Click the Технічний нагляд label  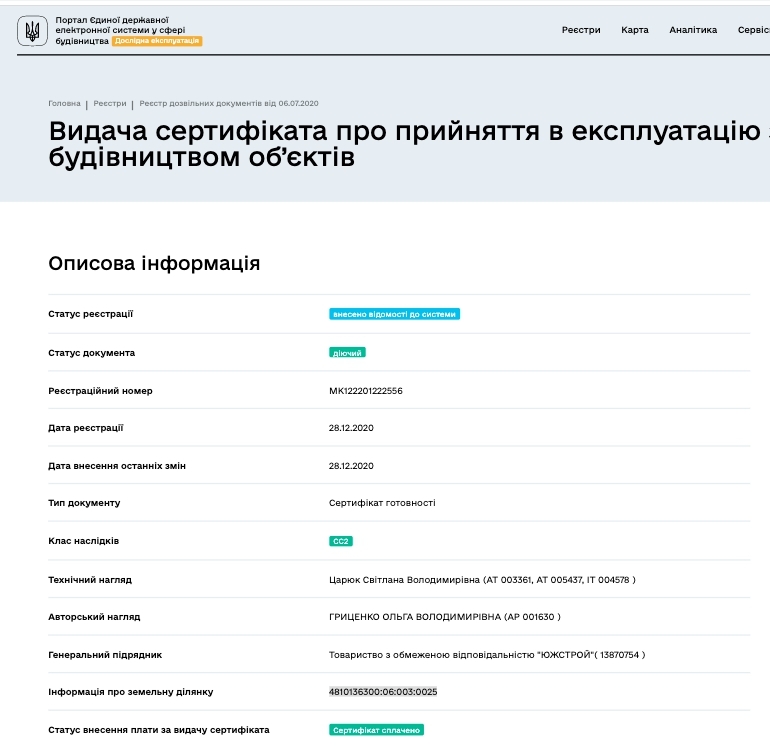tap(90, 580)
